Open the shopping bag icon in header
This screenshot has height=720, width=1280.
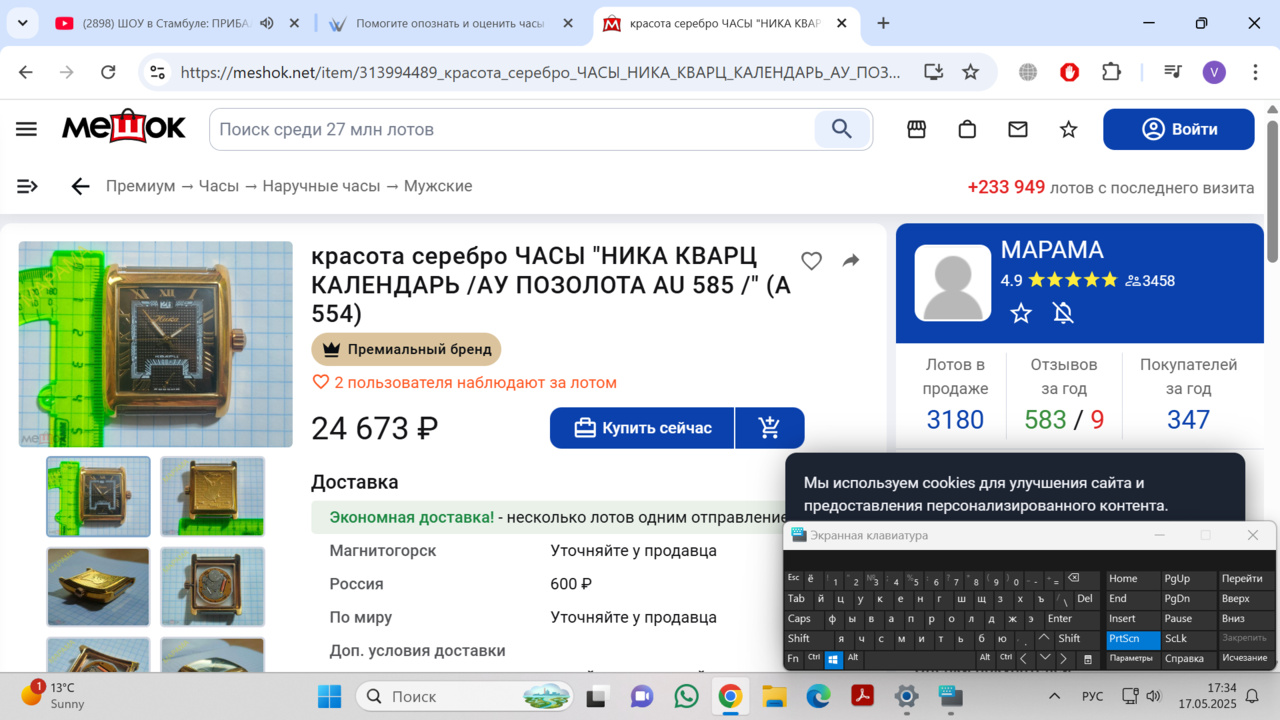[967, 129]
